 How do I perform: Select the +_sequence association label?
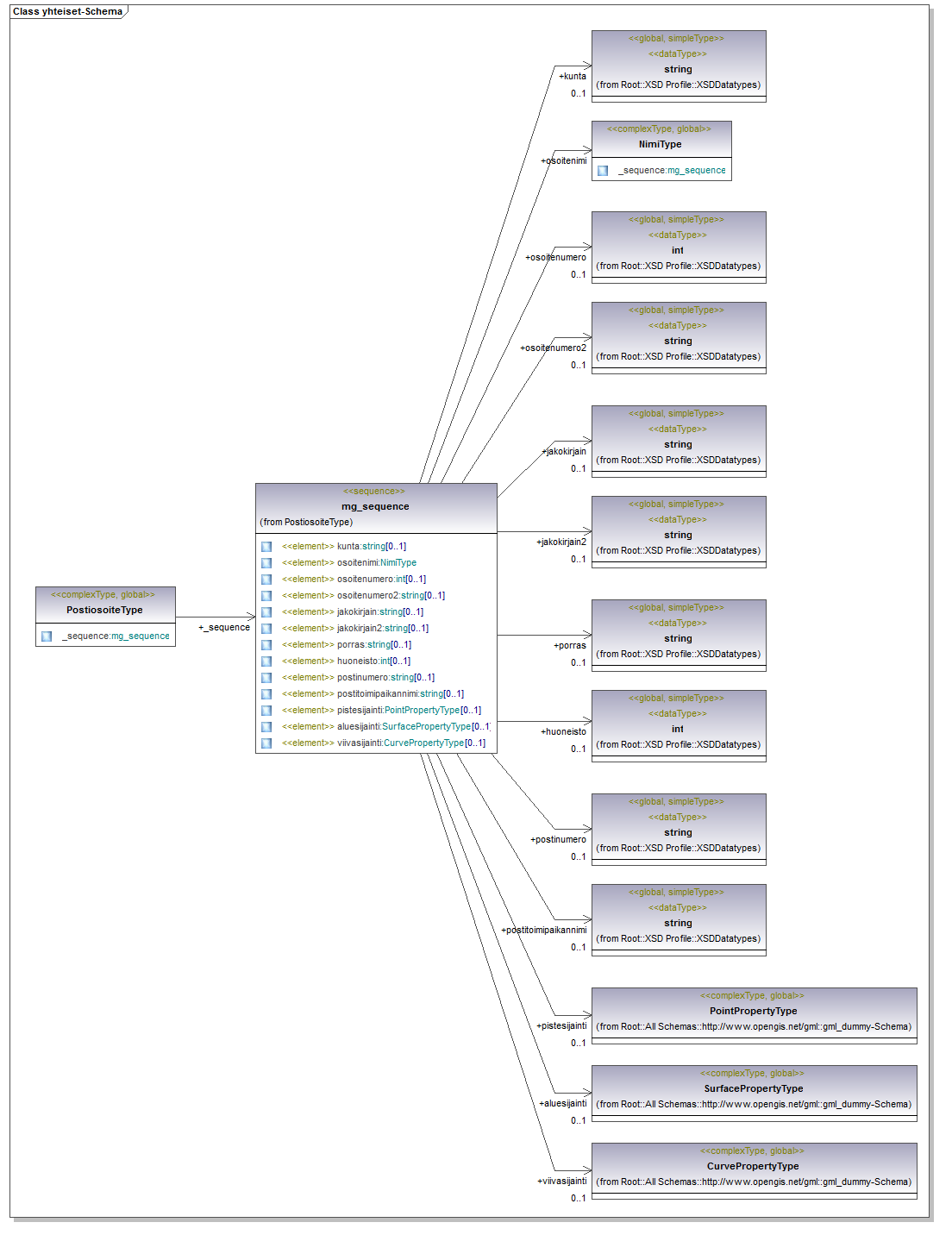pyautogui.click(x=224, y=628)
